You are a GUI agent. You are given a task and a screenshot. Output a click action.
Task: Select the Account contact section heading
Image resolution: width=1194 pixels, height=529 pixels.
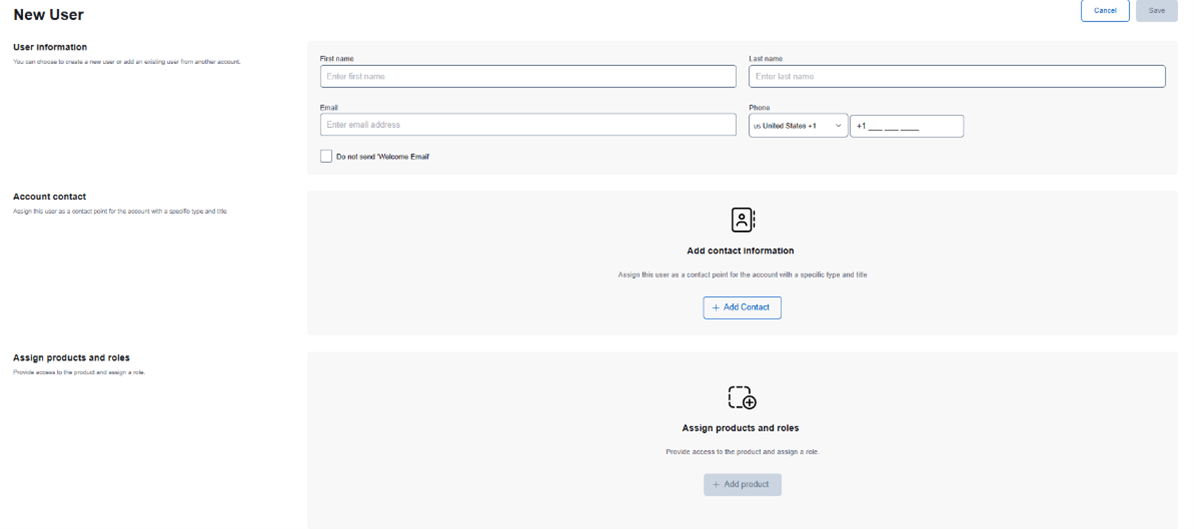tap(49, 197)
